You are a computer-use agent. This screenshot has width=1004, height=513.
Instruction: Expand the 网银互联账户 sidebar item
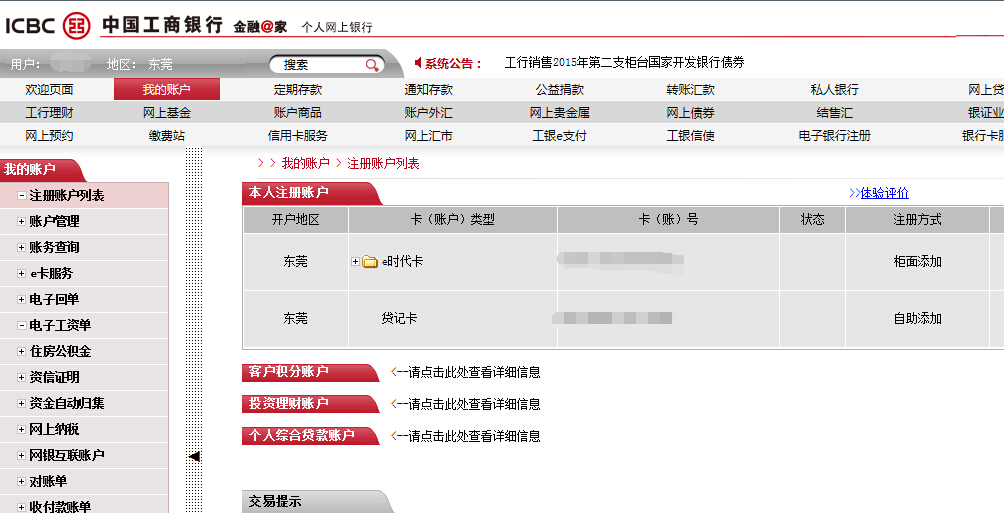click(21, 455)
